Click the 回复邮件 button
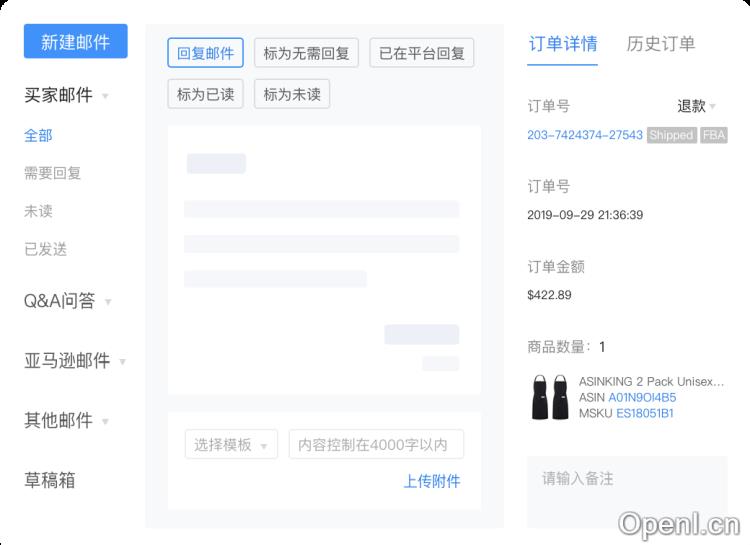The height and width of the screenshot is (545, 750). pyautogui.click(x=205, y=53)
